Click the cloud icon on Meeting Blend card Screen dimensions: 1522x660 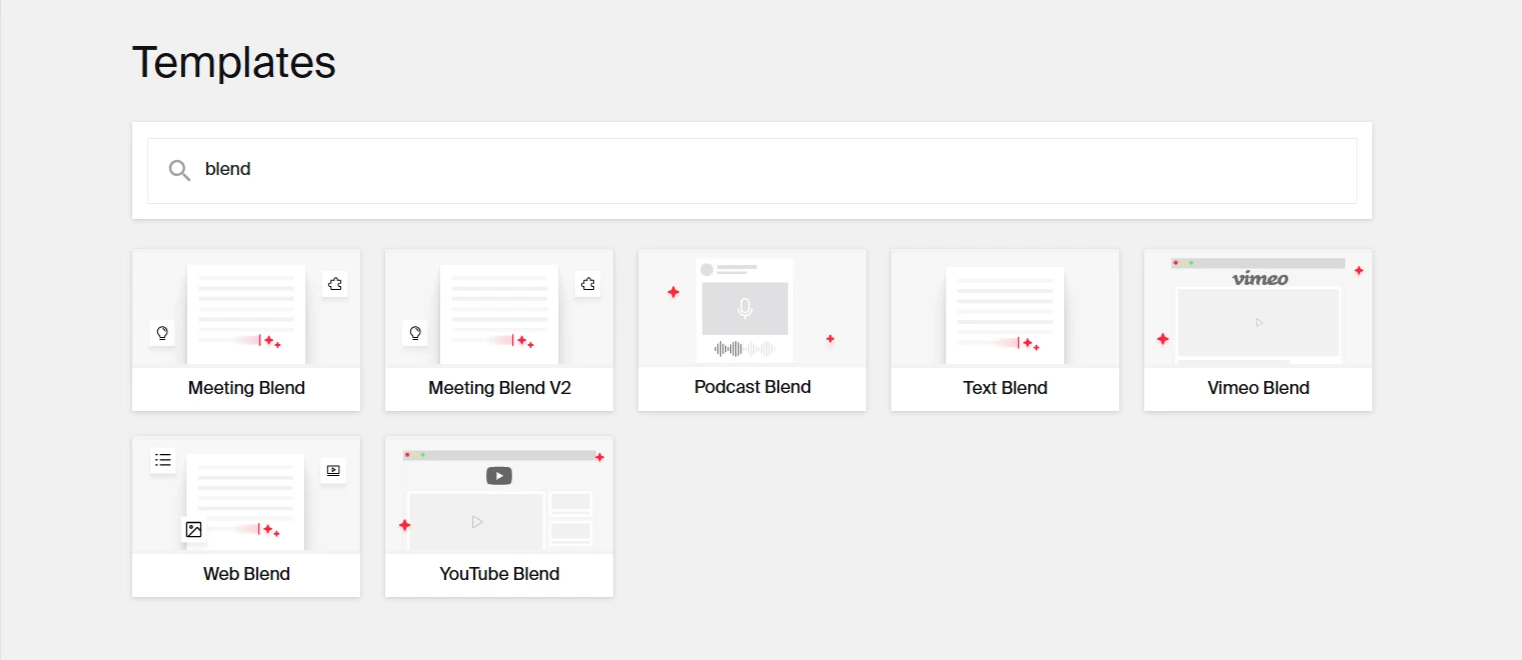(335, 284)
